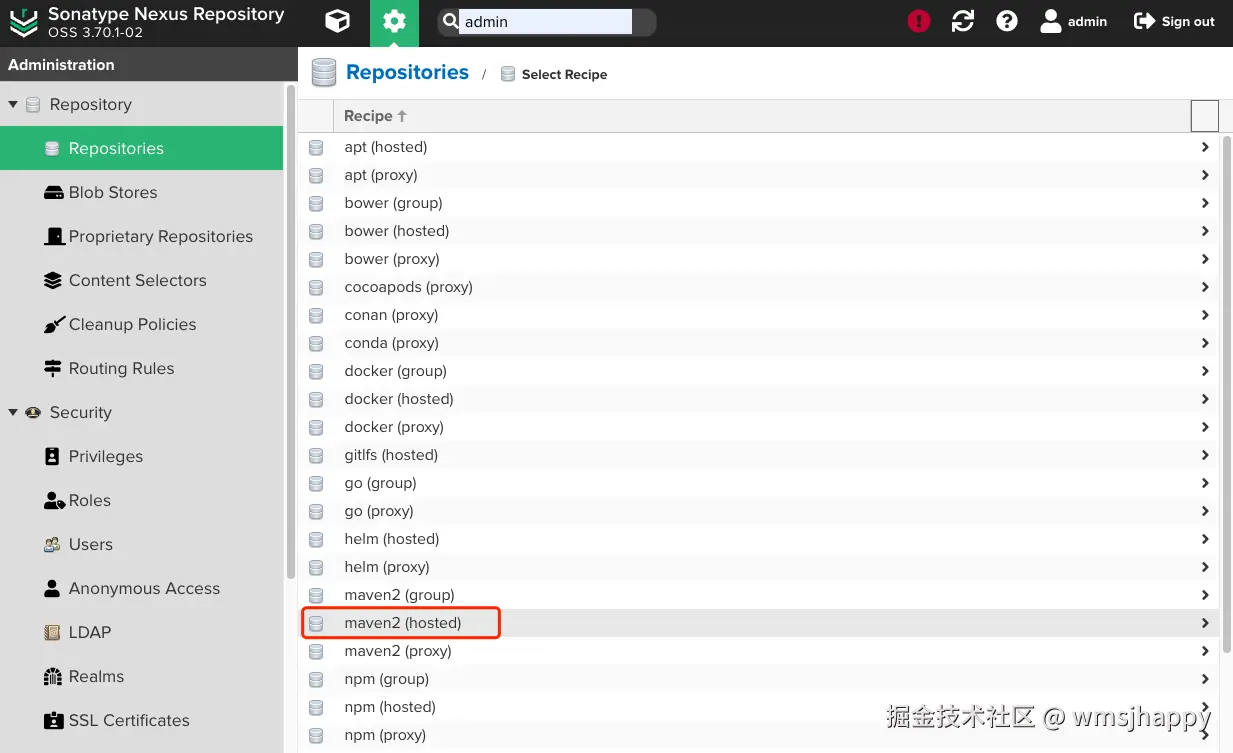The height and width of the screenshot is (753, 1233).
Task: Open SSL Certificates in the sidebar
Action: pyautogui.click(x=142, y=720)
